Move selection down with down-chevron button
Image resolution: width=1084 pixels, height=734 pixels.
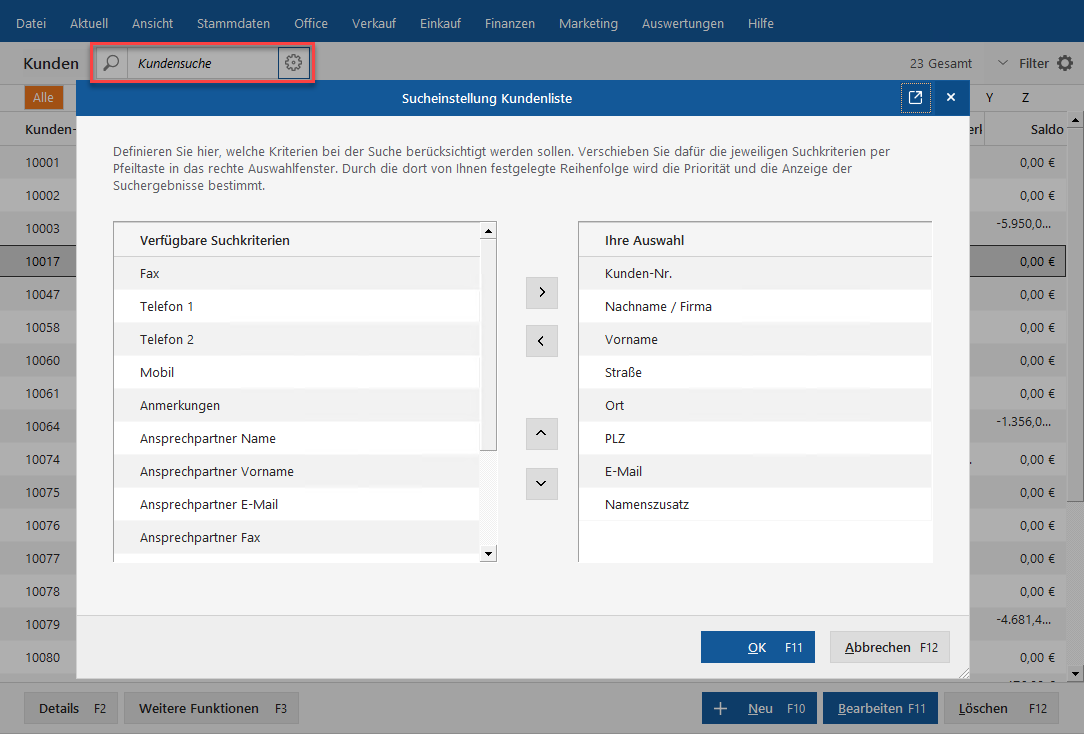(541, 483)
